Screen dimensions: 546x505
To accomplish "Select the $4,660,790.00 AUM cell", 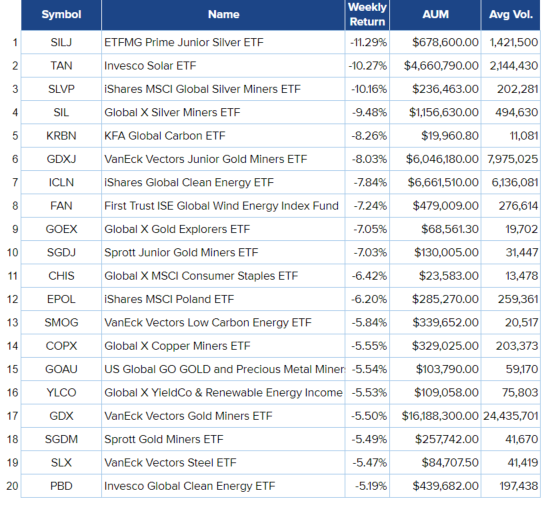I will coord(435,65).
